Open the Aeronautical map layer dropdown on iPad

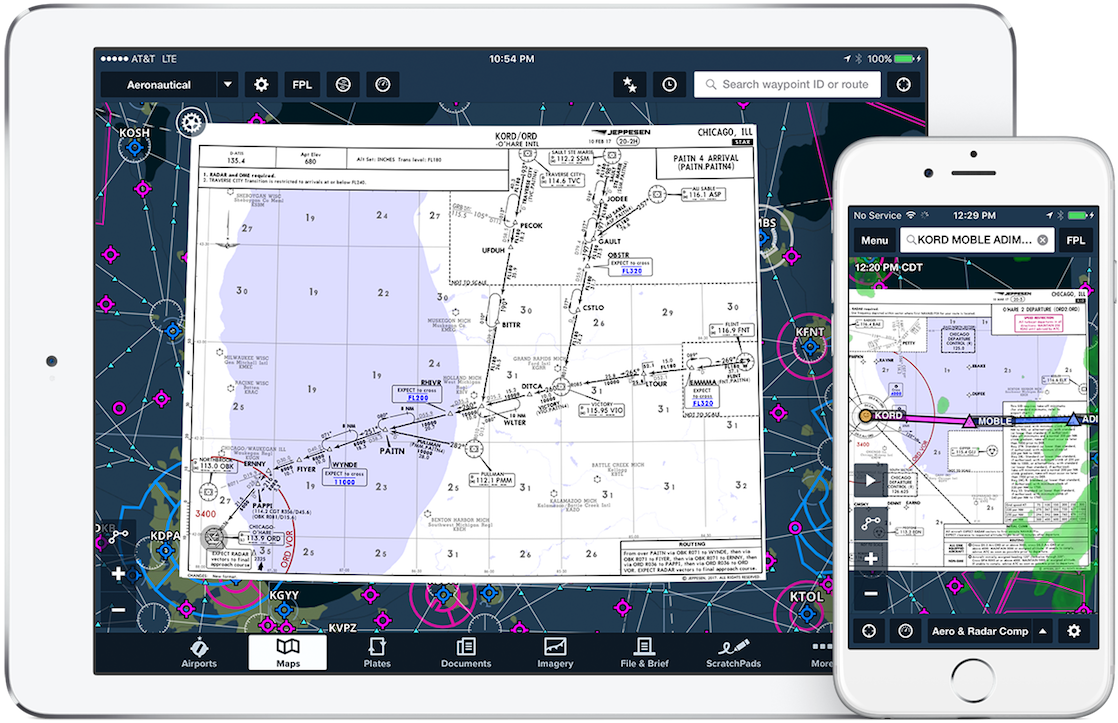pyautogui.click(x=170, y=85)
